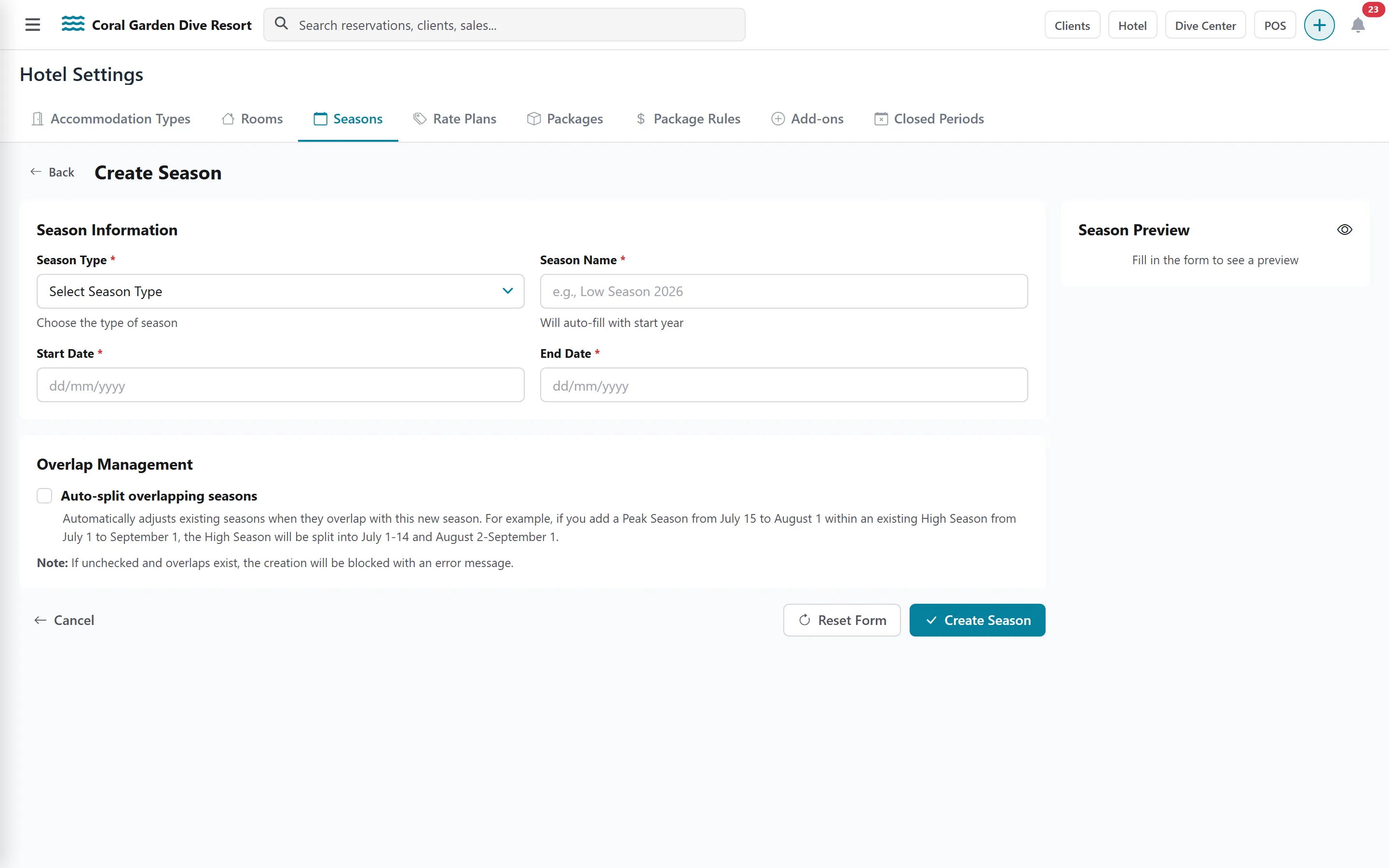Focus the search reservations box

[504, 25]
